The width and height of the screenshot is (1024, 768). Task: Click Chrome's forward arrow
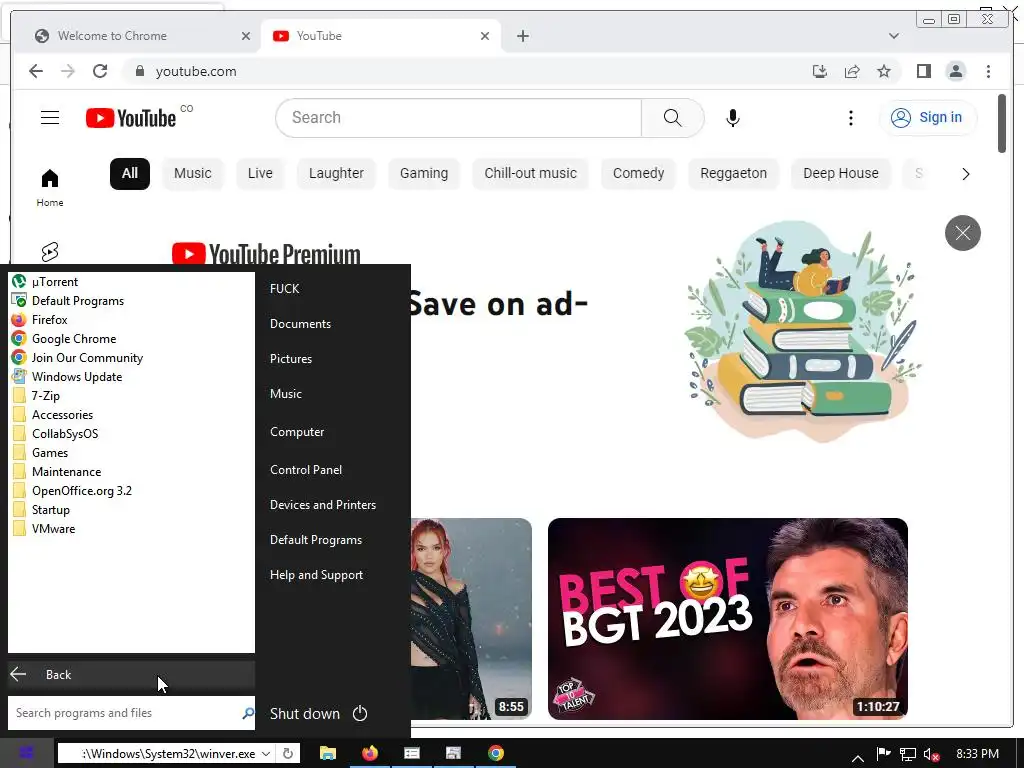coord(68,71)
